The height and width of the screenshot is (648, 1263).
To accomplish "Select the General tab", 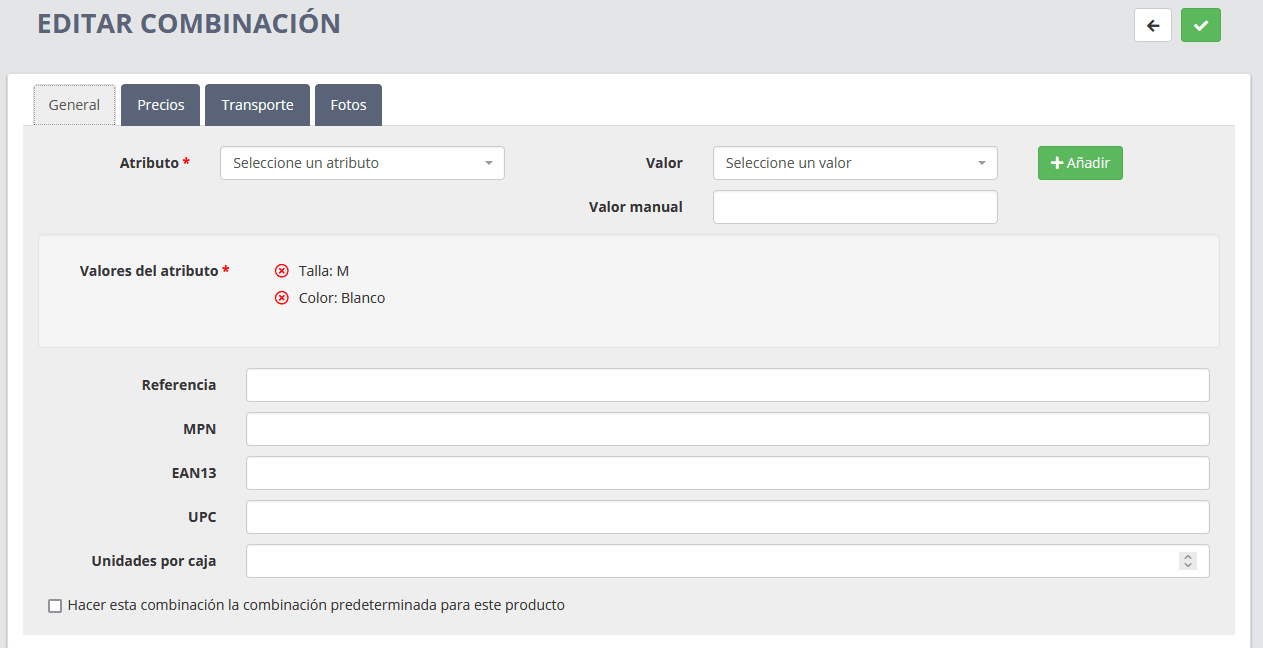I will tap(74, 105).
